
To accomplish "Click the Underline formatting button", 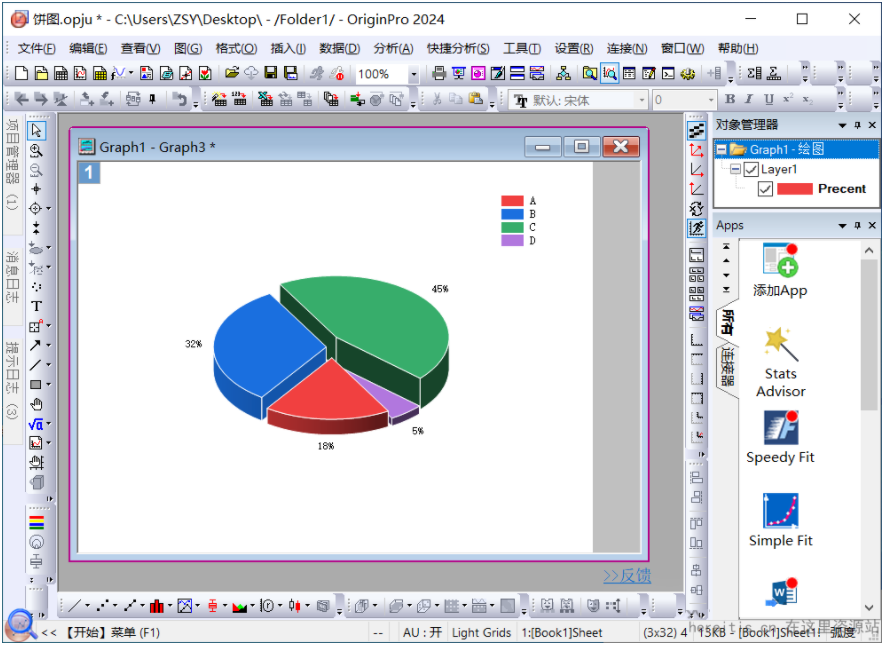I will (x=768, y=99).
